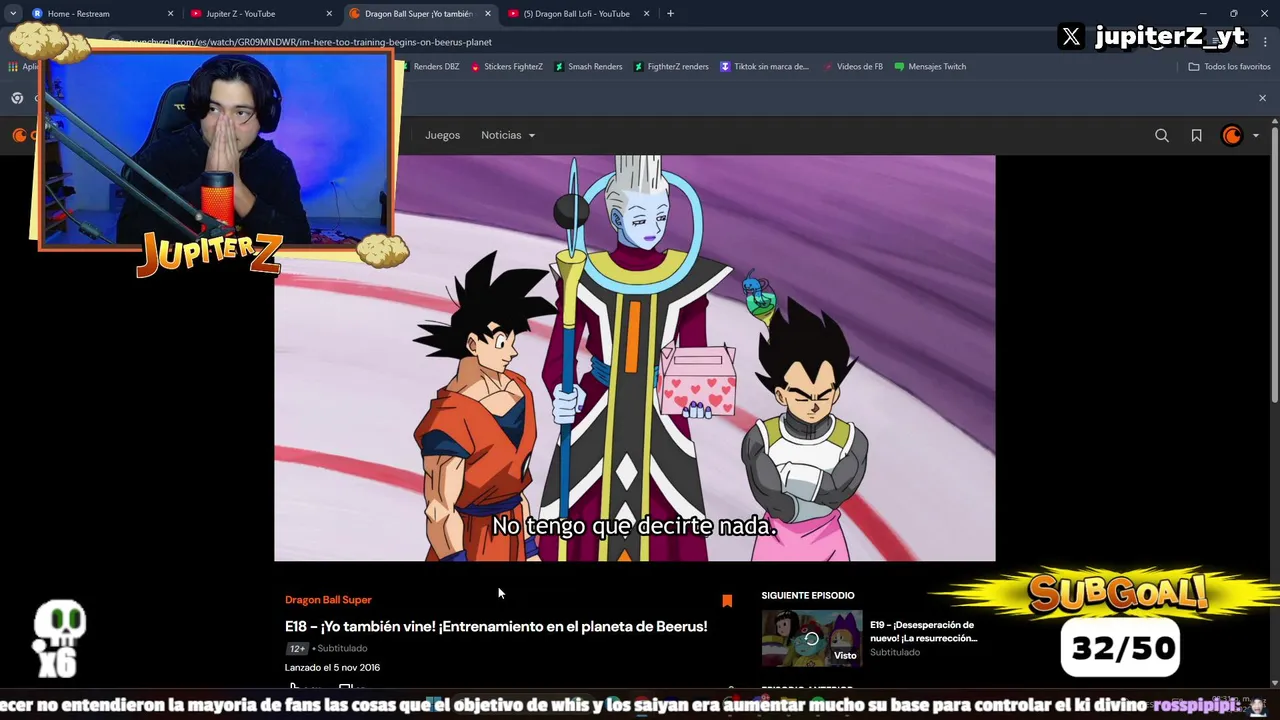1280x720 pixels.
Task: Open the Crunchyroll search icon
Action: pyautogui.click(x=1161, y=135)
